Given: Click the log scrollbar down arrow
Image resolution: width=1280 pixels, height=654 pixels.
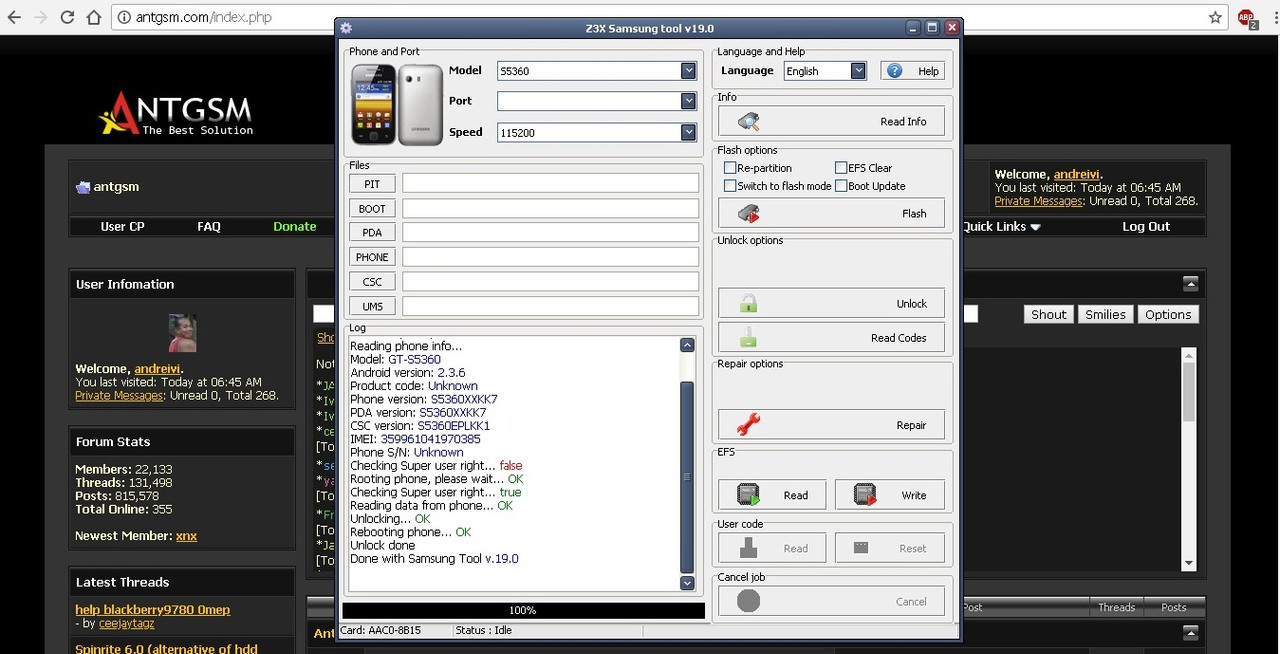Looking at the screenshot, I should [x=687, y=583].
